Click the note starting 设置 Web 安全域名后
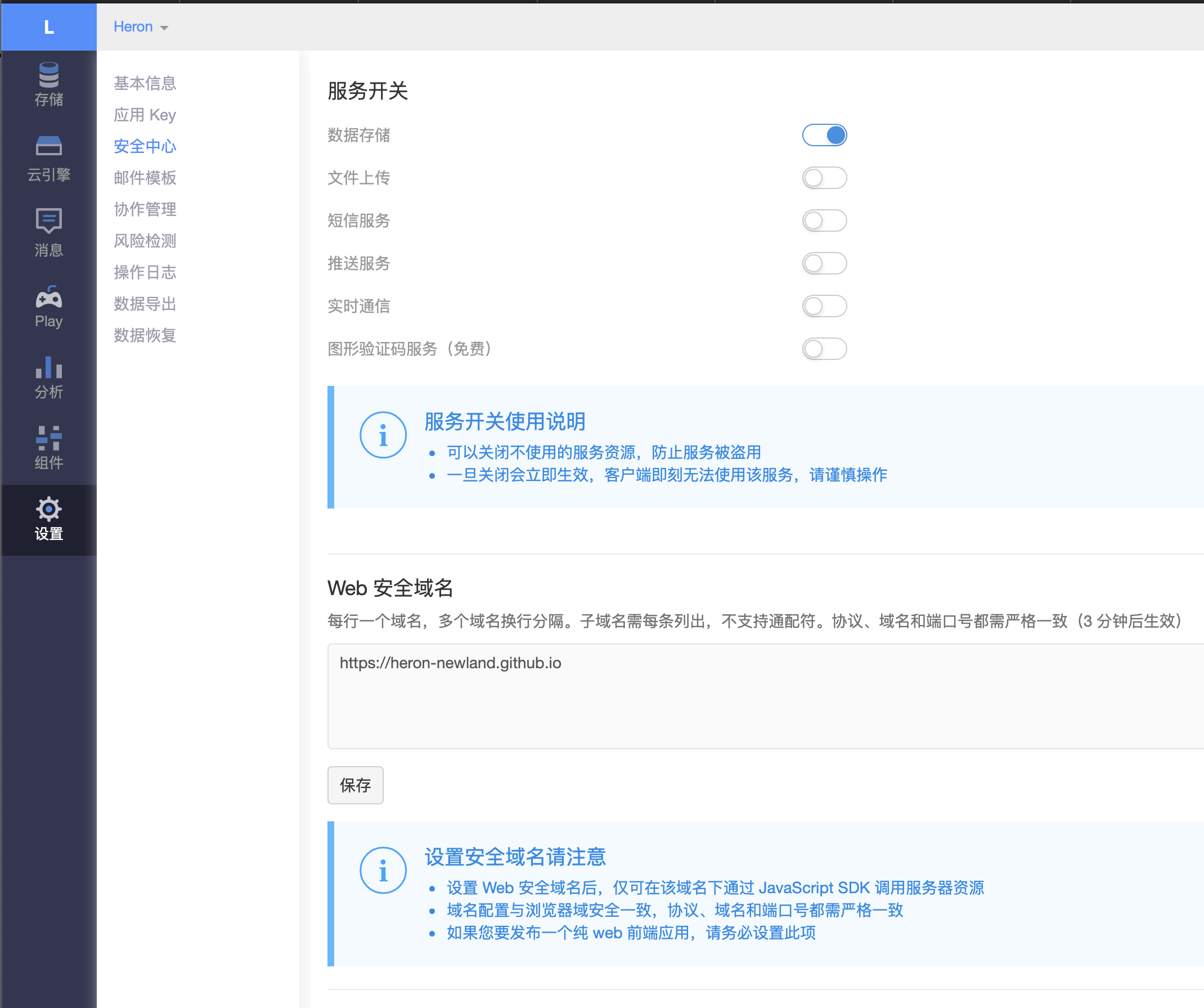The image size is (1204, 1008). [x=716, y=888]
